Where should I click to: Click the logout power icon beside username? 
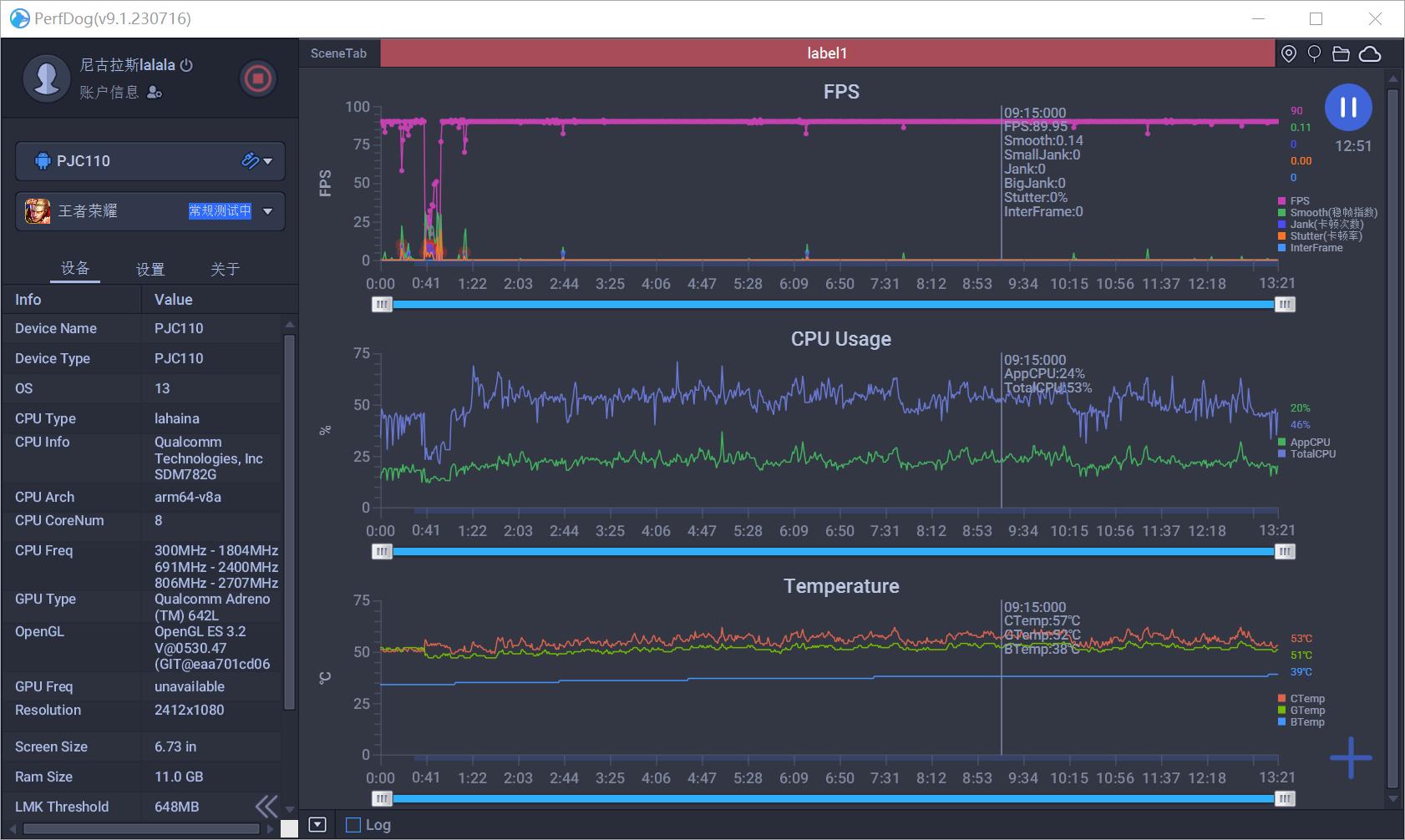click(187, 65)
